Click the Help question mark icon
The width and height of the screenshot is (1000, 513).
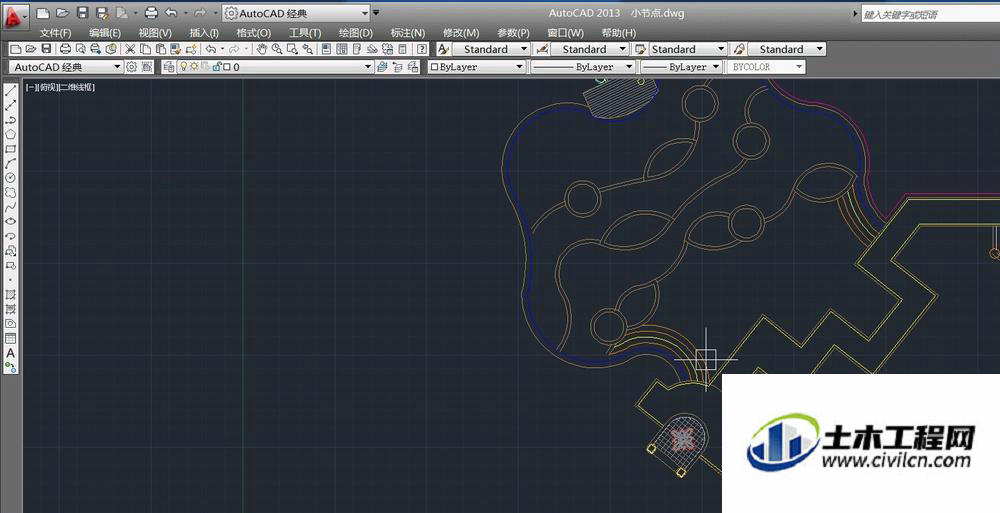(422, 49)
